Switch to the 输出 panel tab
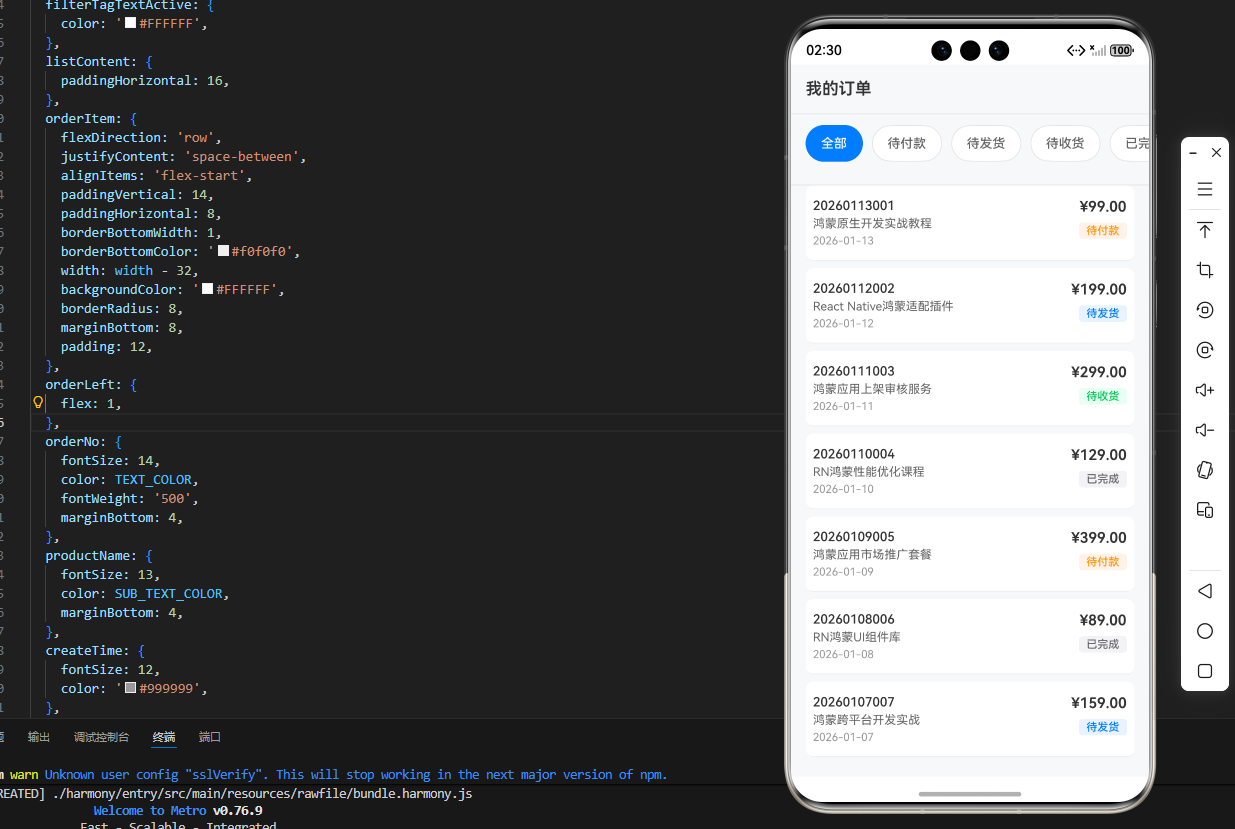The image size is (1235, 829). click(x=39, y=737)
